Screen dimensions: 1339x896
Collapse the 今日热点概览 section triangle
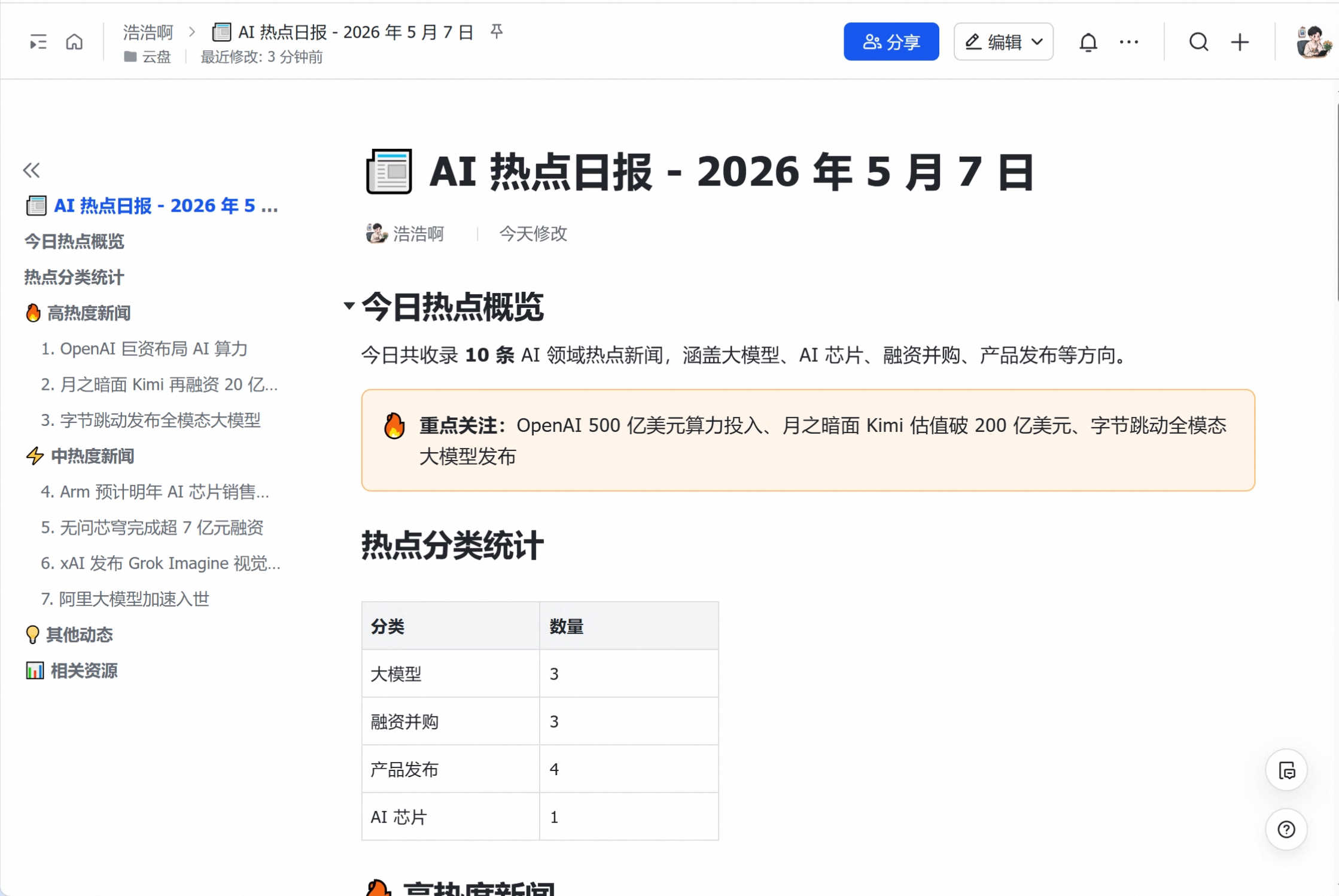tap(349, 306)
